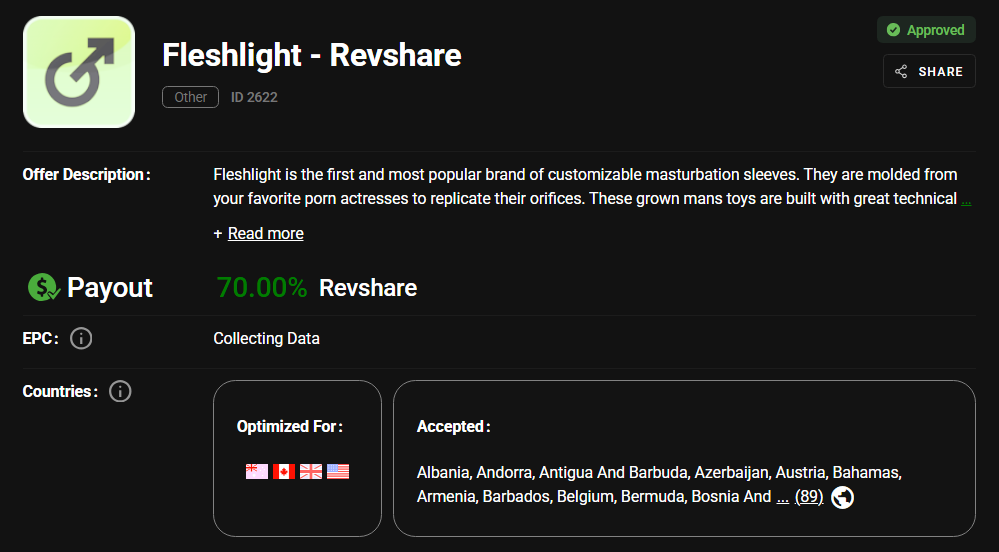Click the green ellipsis ending the description
The image size is (999, 552).
[x=966, y=200]
